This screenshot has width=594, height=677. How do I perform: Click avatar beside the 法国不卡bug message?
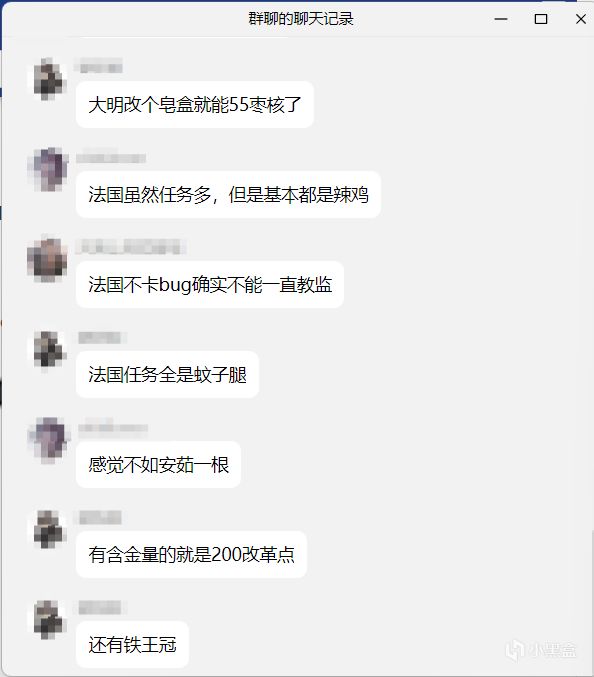47,259
